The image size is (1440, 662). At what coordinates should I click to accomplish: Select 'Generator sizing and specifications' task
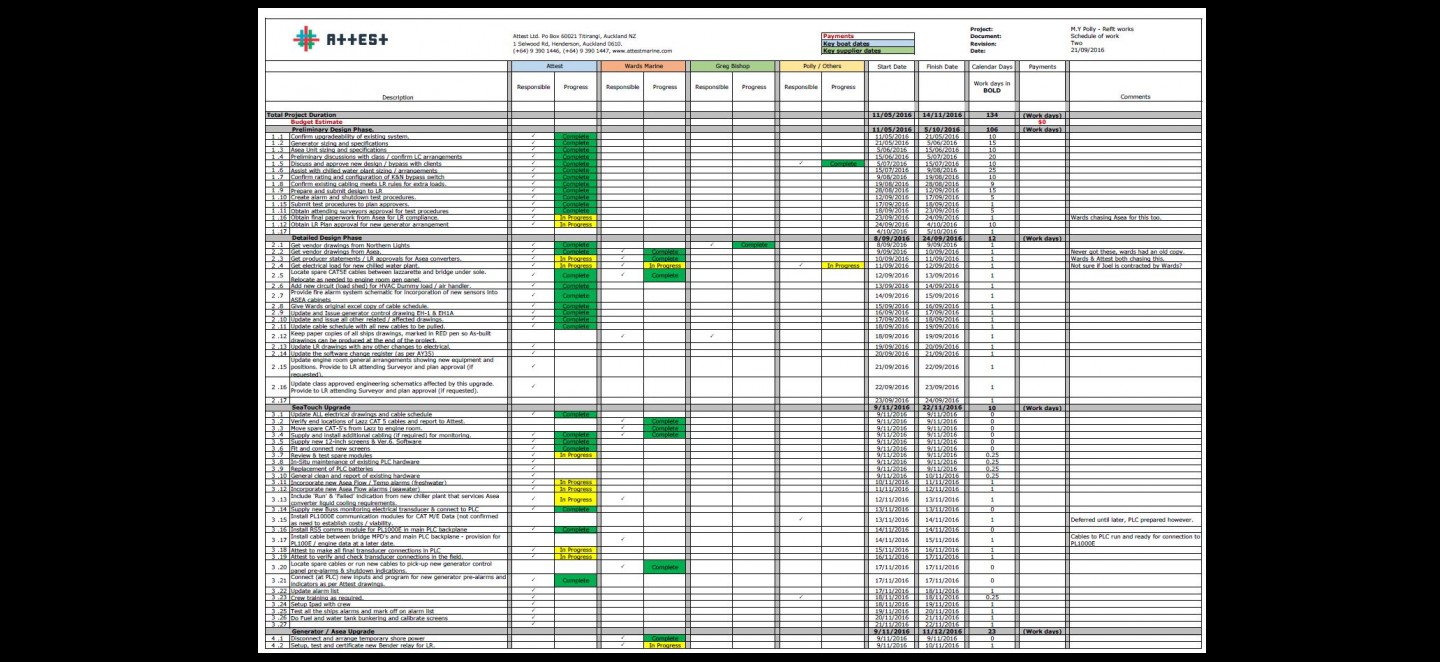click(x=339, y=143)
